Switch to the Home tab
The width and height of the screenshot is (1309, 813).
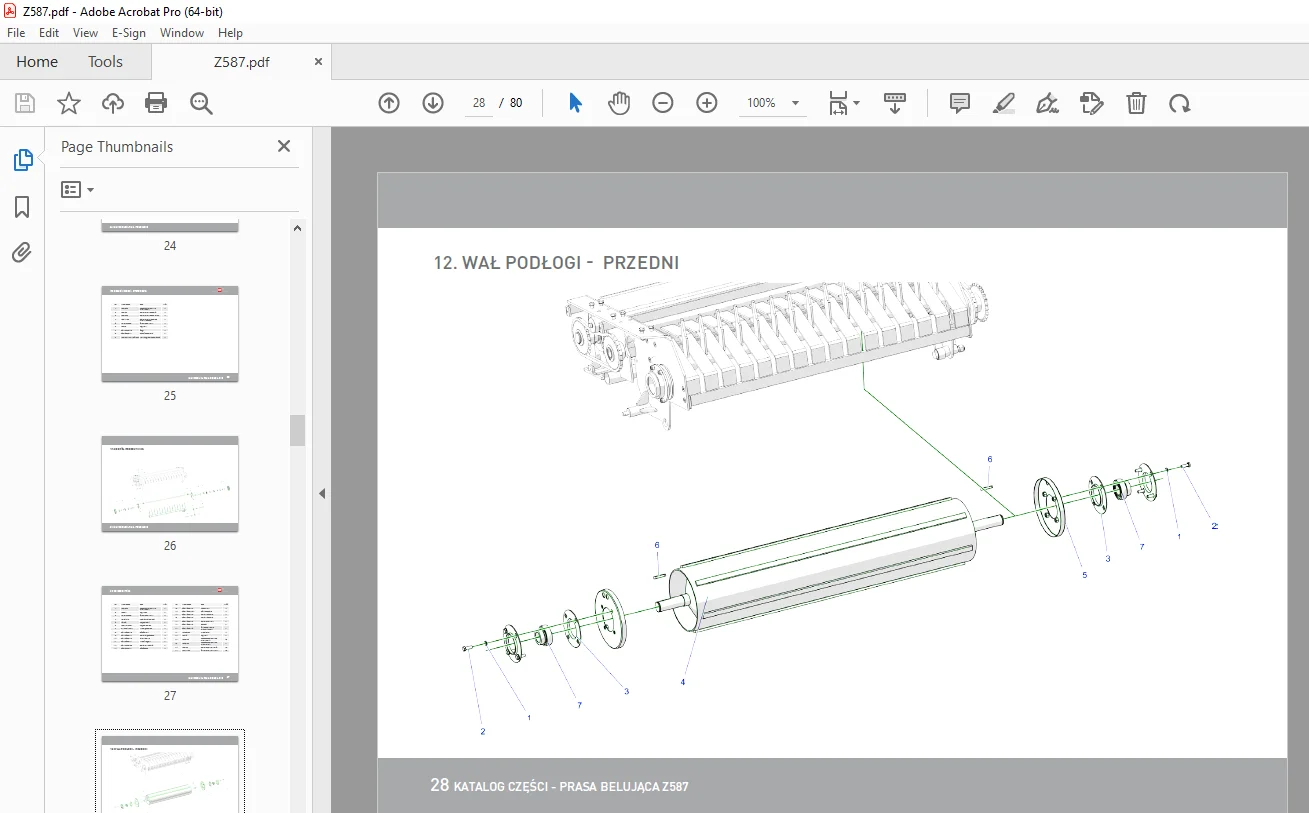(37, 62)
